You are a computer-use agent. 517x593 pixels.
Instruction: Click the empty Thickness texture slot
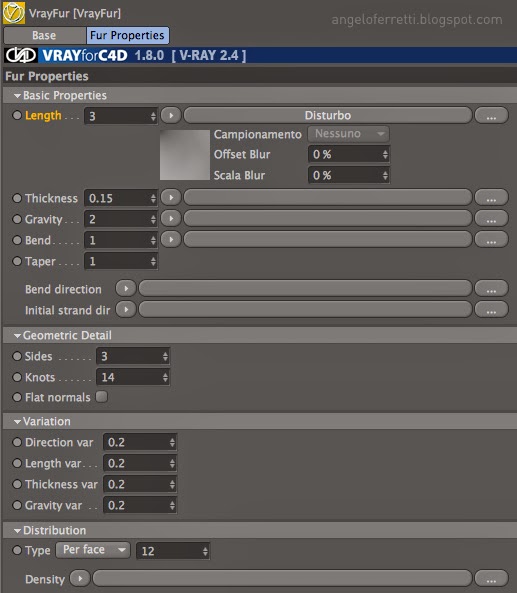[328, 198]
